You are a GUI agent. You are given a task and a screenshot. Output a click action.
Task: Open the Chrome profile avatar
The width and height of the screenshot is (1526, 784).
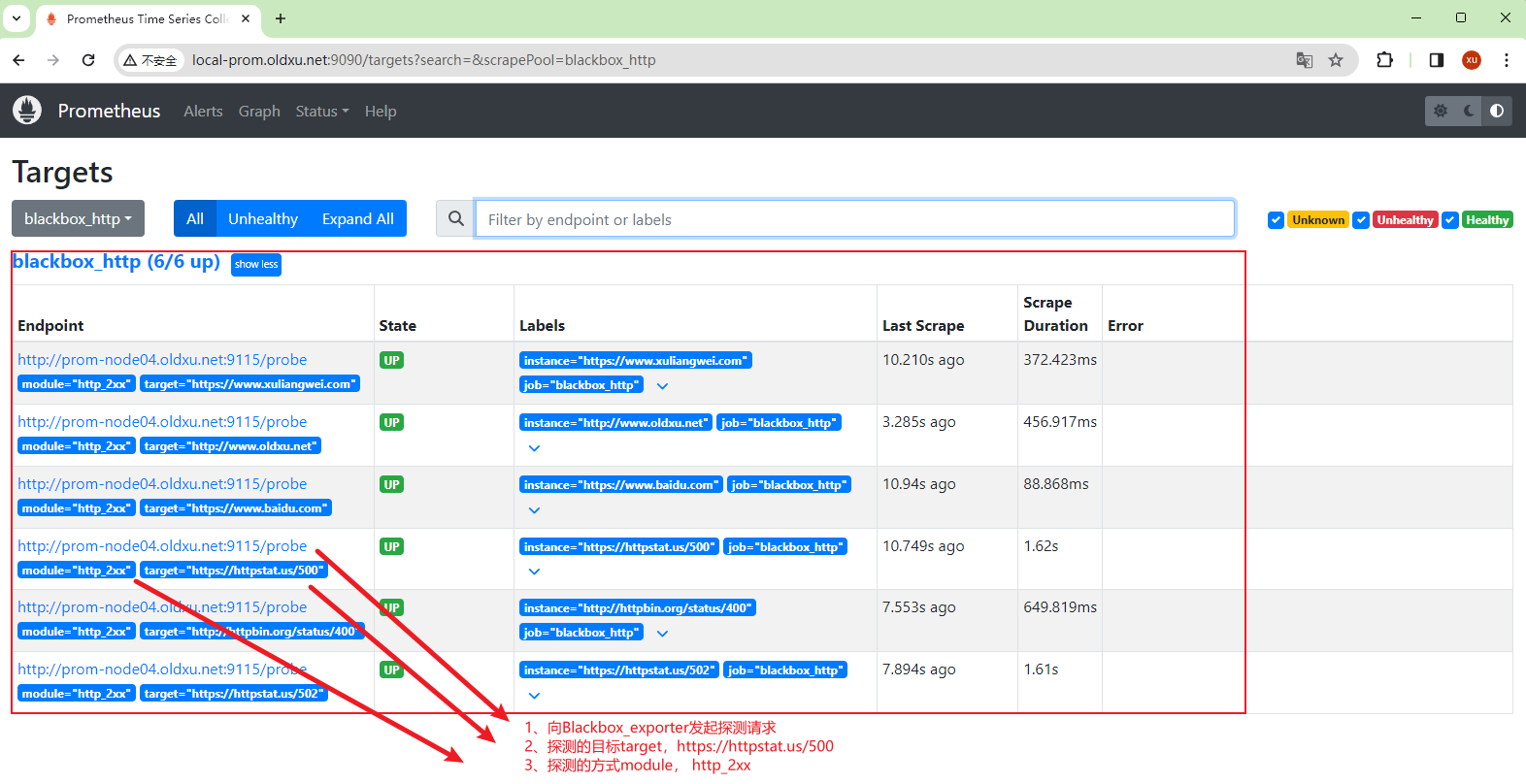click(x=1472, y=60)
